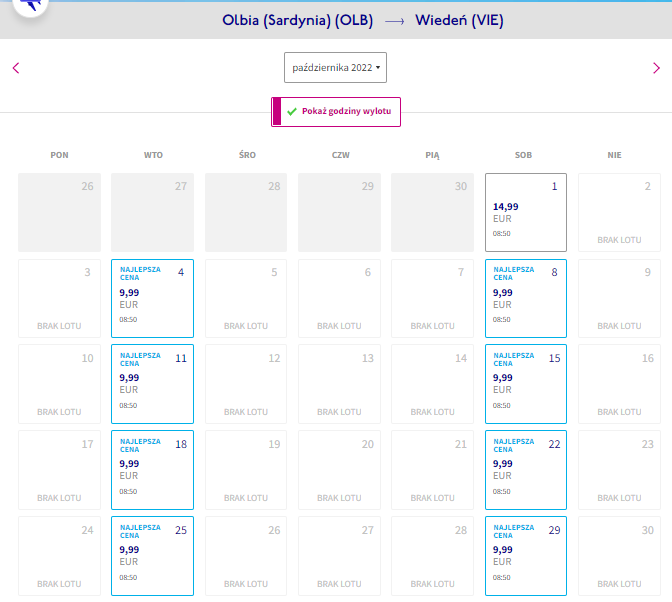Select October 1 flight for 14,99 EUR

[526, 212]
